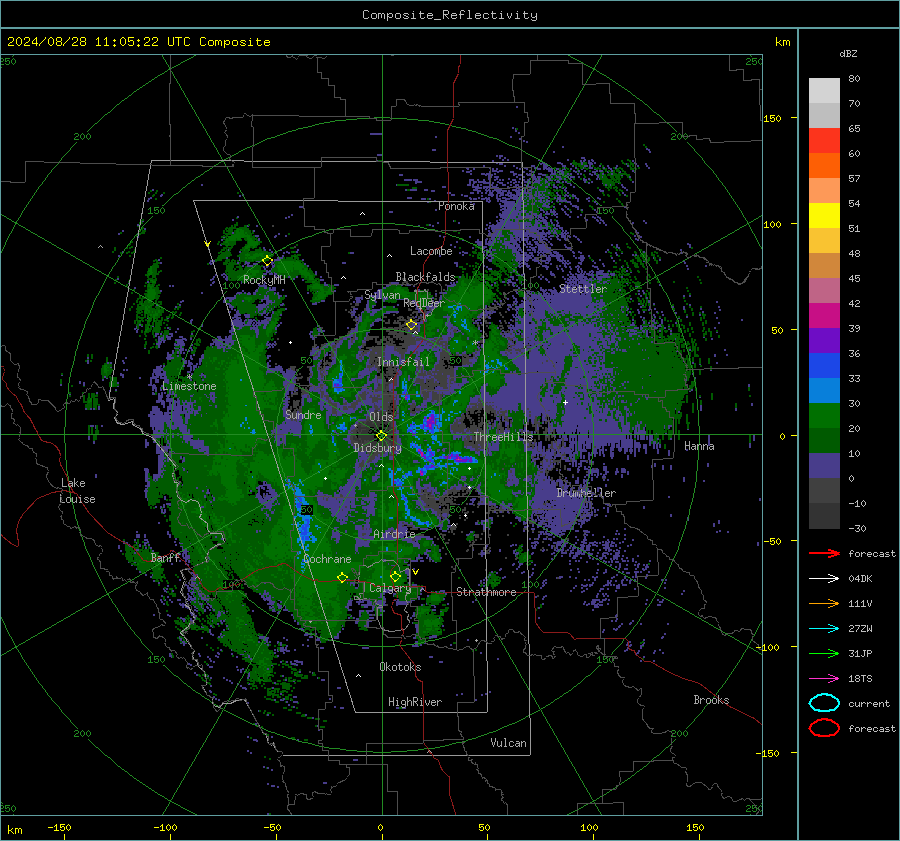900x841 pixels.
Task: Click the Sundre city label
Action: pos(303,414)
